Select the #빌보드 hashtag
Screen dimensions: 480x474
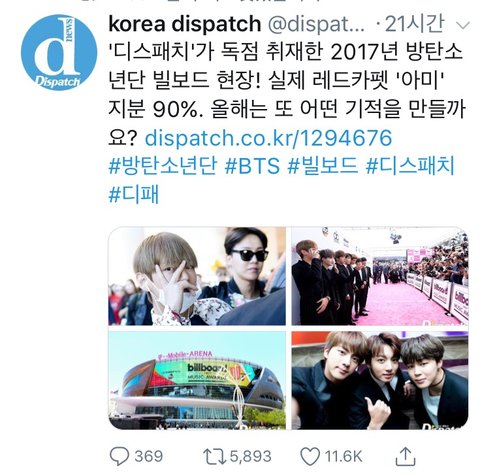(323, 166)
